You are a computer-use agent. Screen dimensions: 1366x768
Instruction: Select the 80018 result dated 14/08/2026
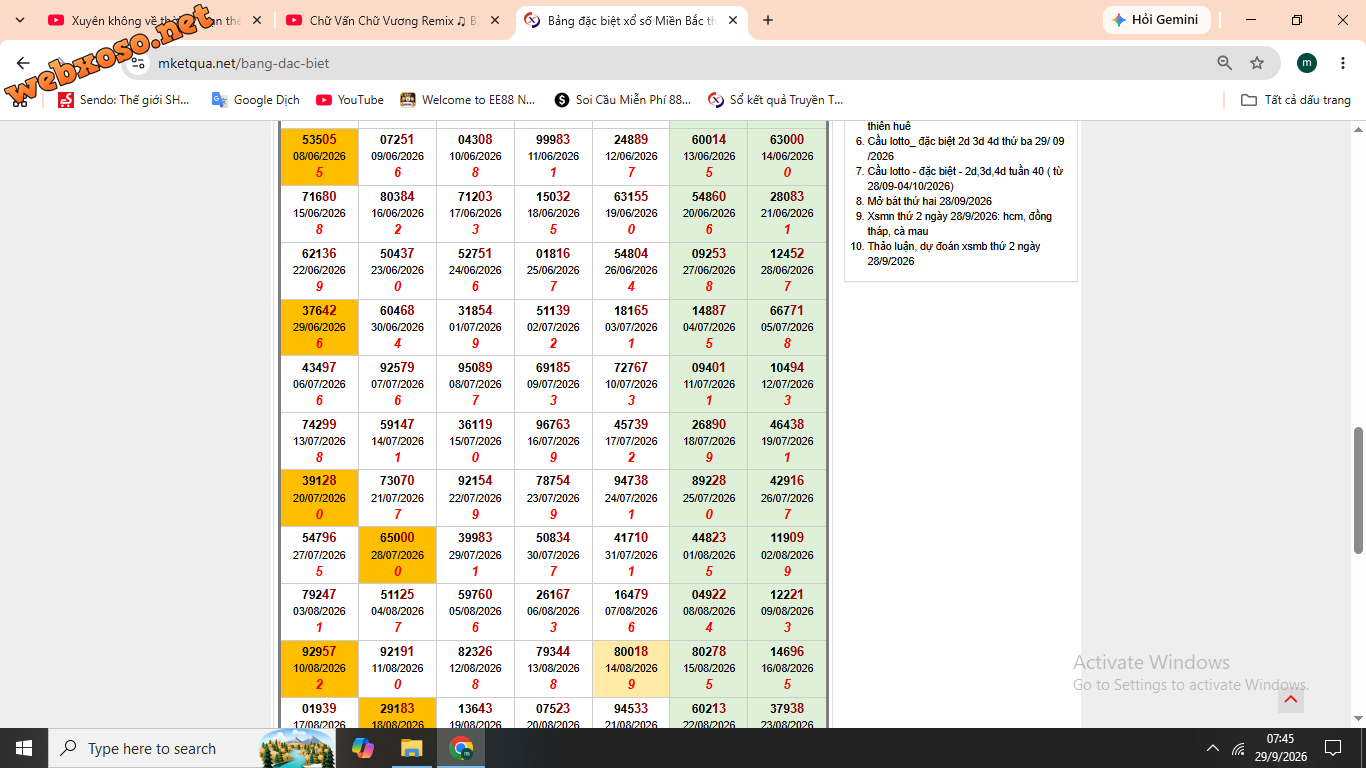pyautogui.click(x=631, y=668)
